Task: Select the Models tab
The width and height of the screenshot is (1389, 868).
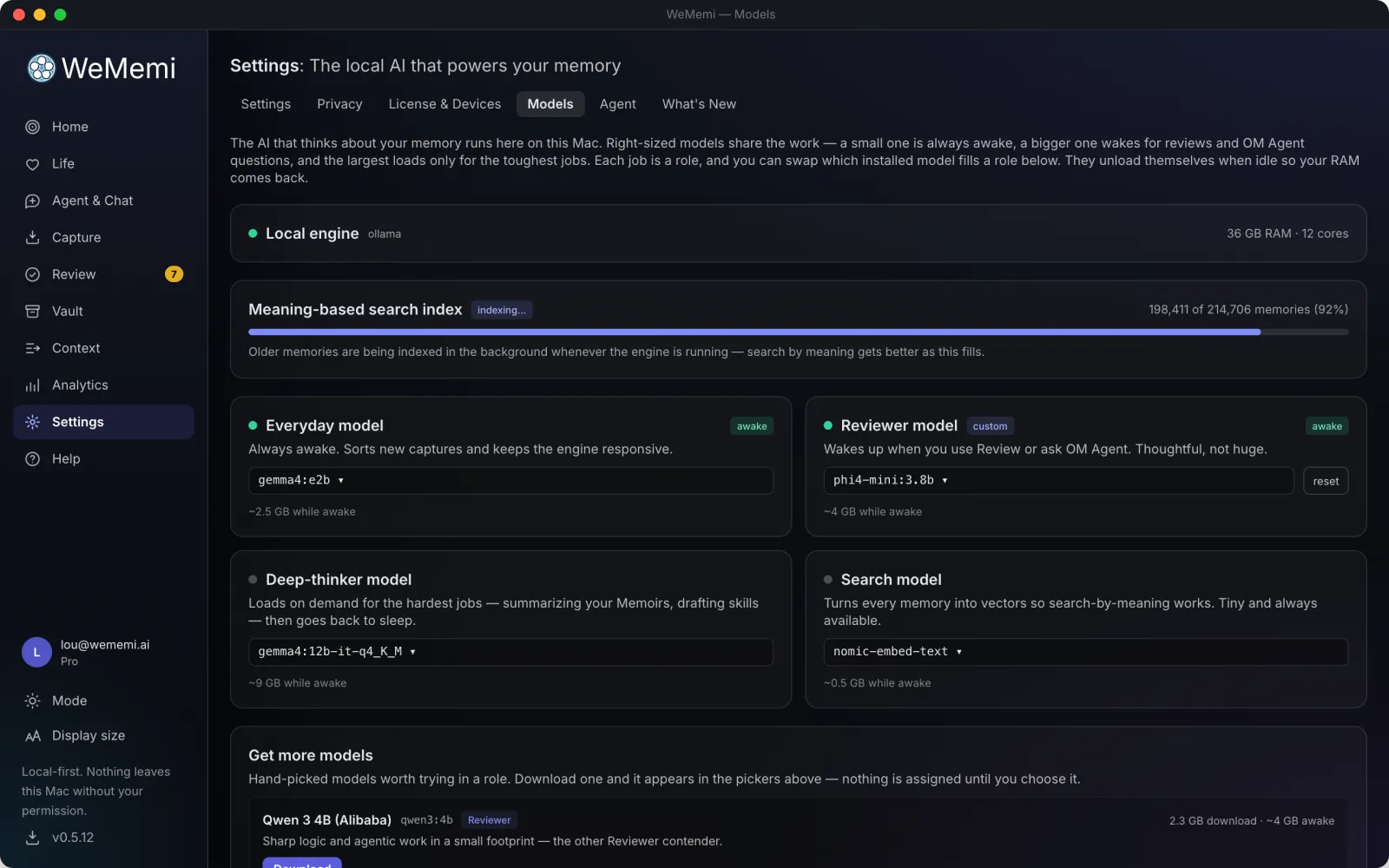Action: click(550, 104)
